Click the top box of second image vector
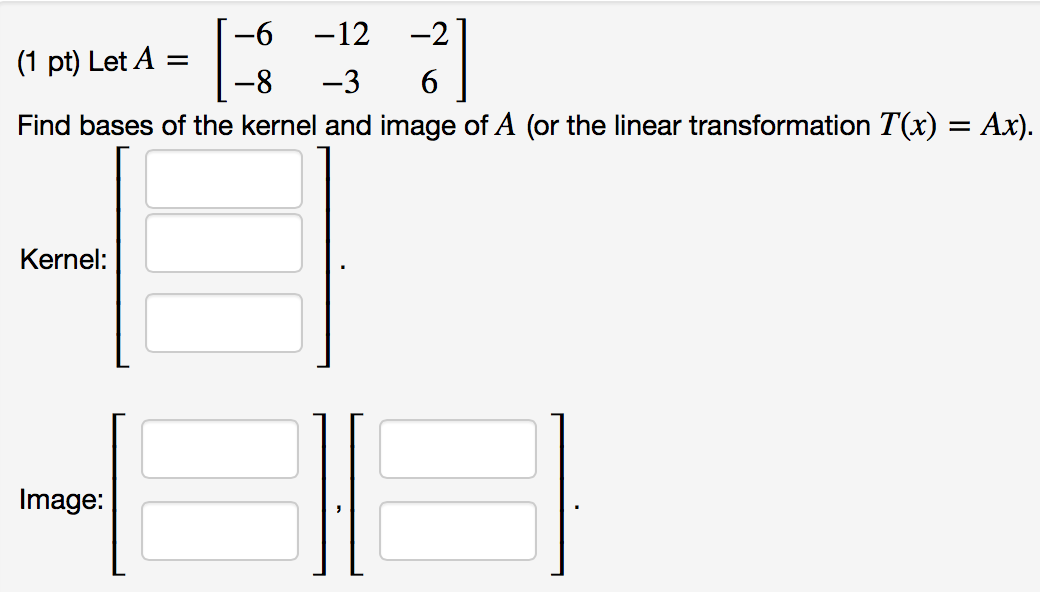This screenshot has width=1040, height=592. pyautogui.click(x=458, y=450)
